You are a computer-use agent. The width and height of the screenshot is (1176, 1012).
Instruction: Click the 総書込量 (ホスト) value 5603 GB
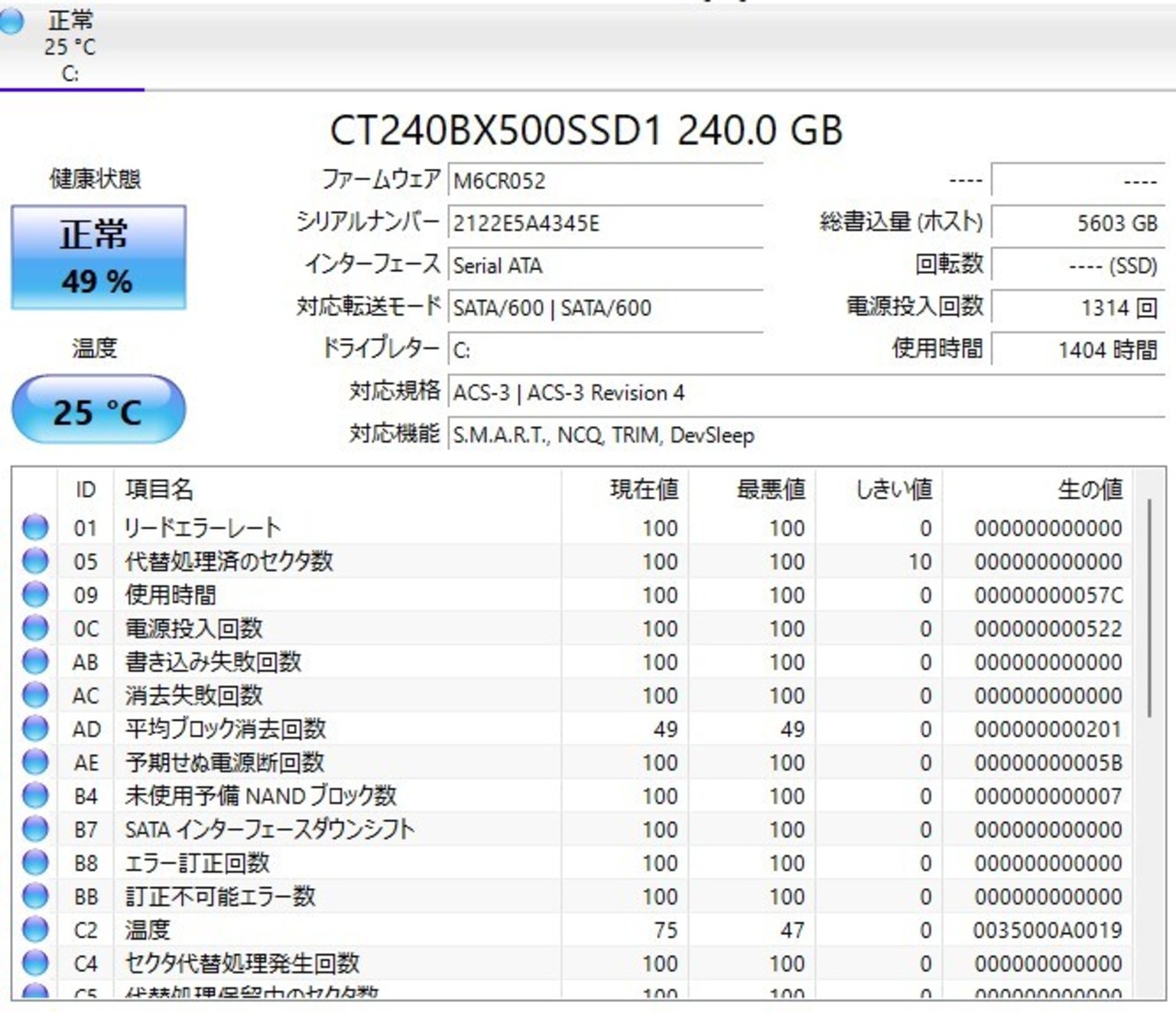(x=1078, y=222)
